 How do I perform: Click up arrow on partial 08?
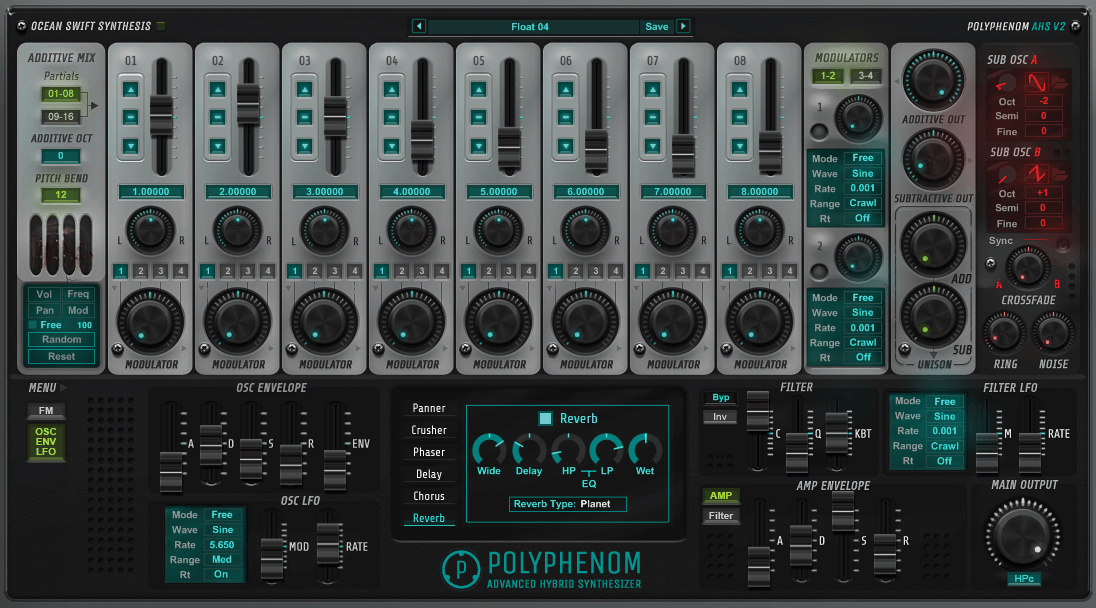740,89
